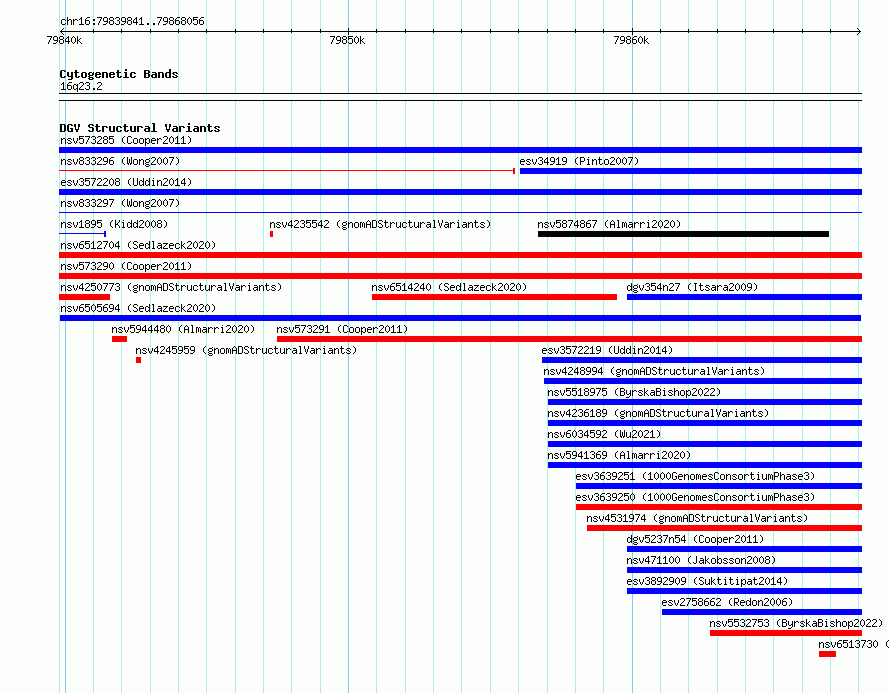This screenshot has height=693, width=890.
Task: Open esv34919 (Pinto2007) variant label
Action: (x=579, y=161)
